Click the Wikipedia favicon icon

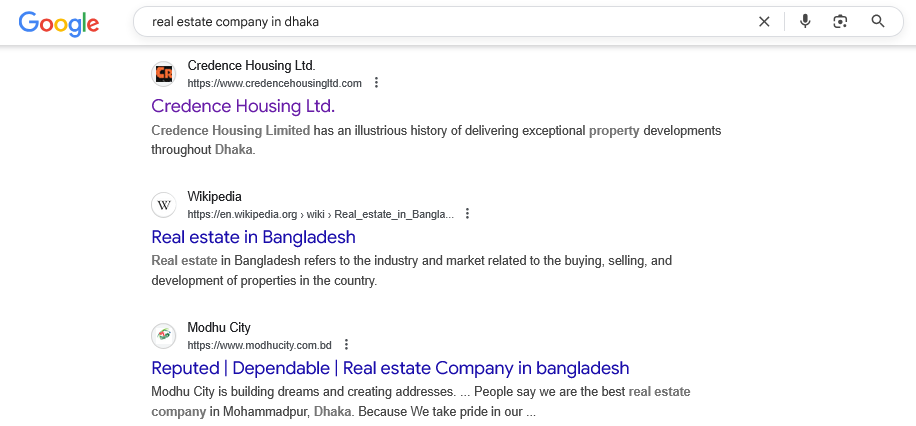164,205
